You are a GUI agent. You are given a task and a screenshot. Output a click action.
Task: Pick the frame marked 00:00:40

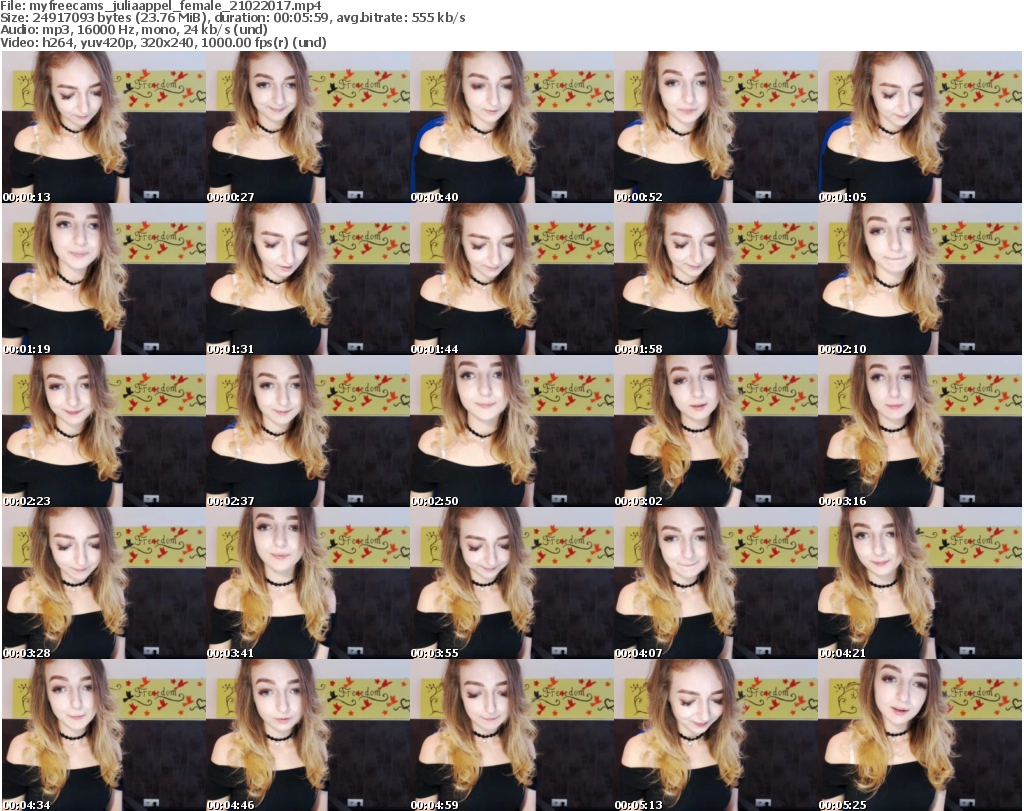pos(511,127)
